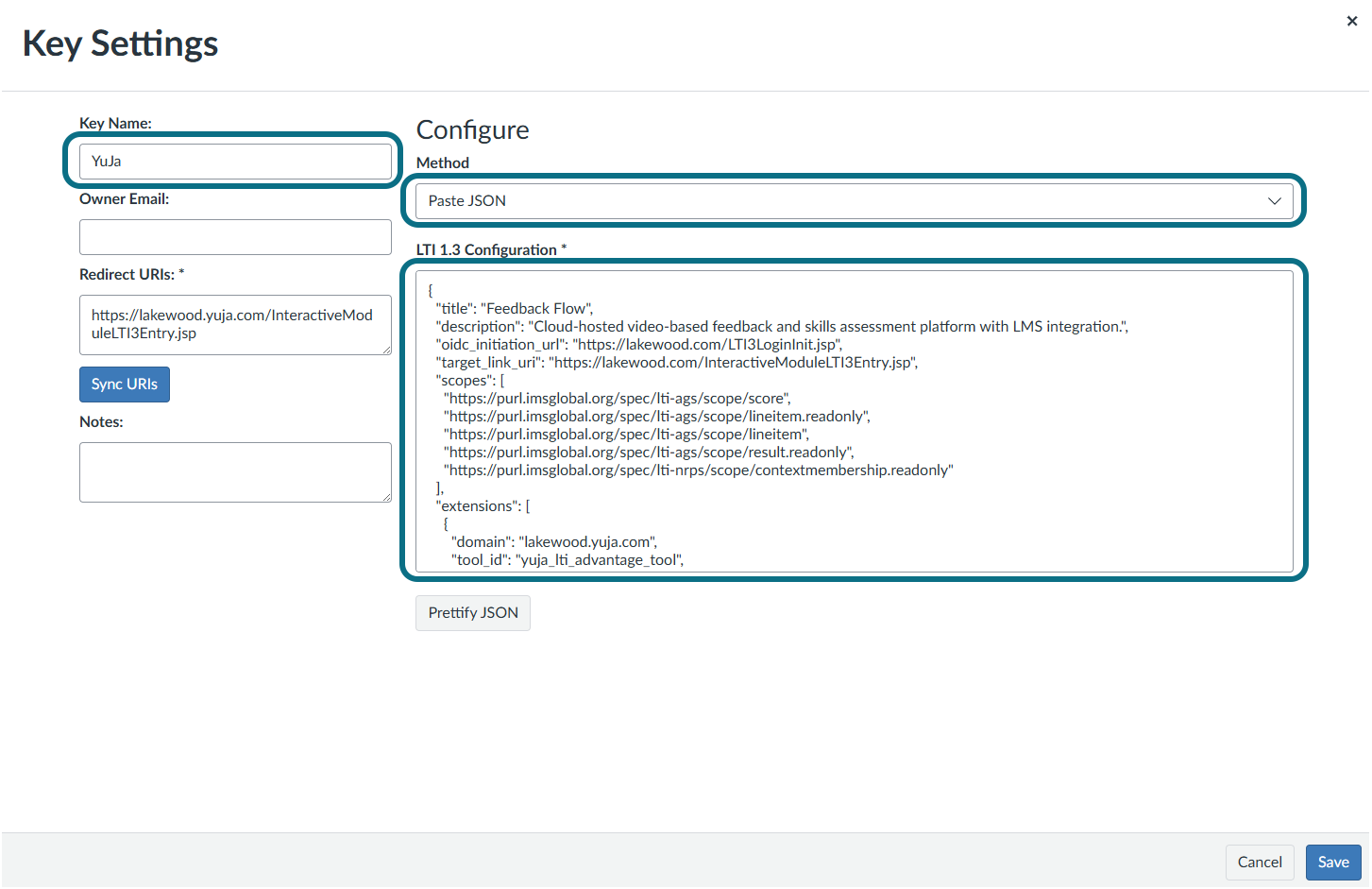This screenshot has height=889, width=1372.
Task: Save the key settings
Action: pyautogui.click(x=1333, y=863)
